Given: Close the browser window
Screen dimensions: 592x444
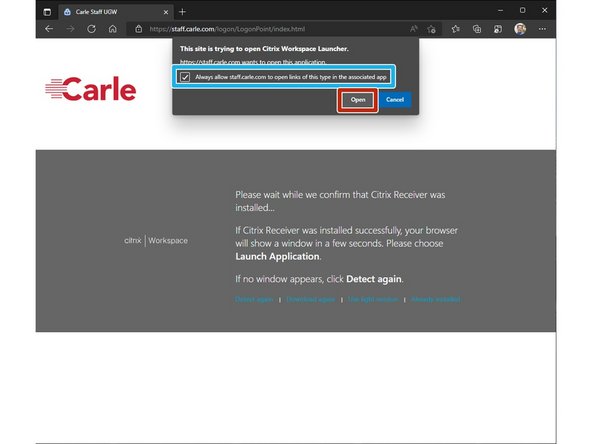Looking at the screenshot, I should (544, 11).
